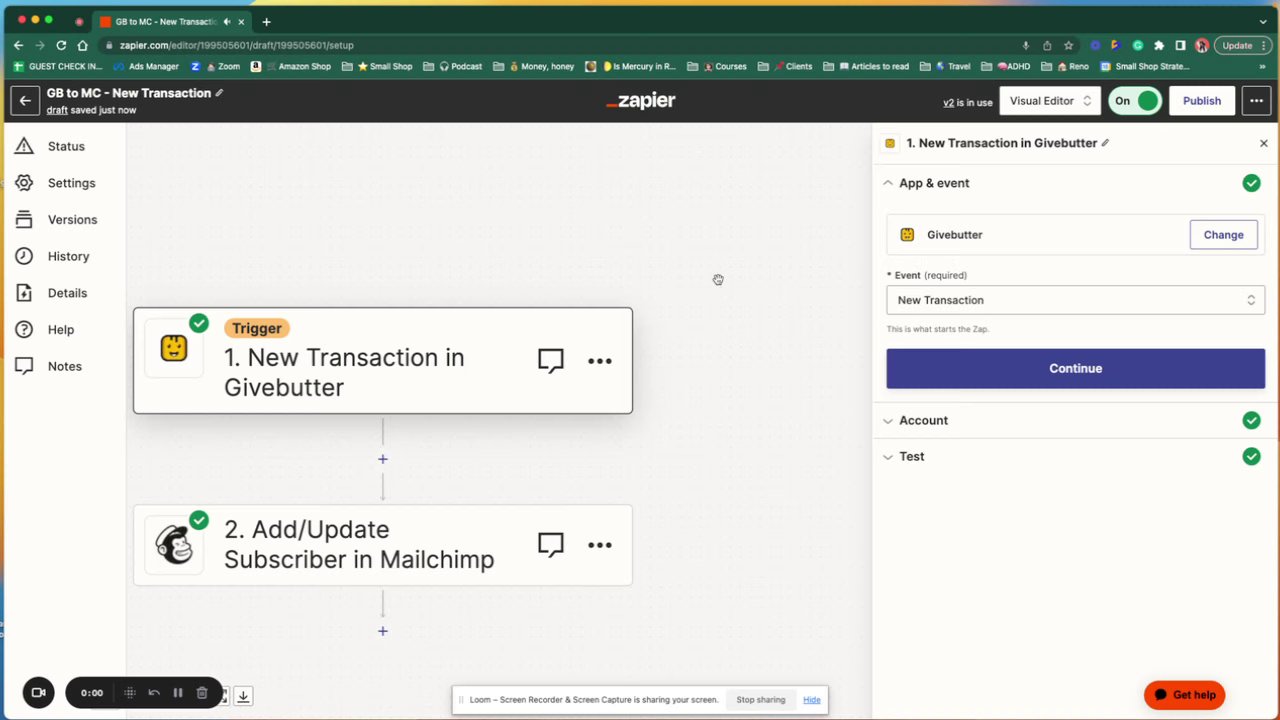Screen dimensions: 1280x720
Task: Open Chrome extensions puzzle icon
Action: 1159,45
